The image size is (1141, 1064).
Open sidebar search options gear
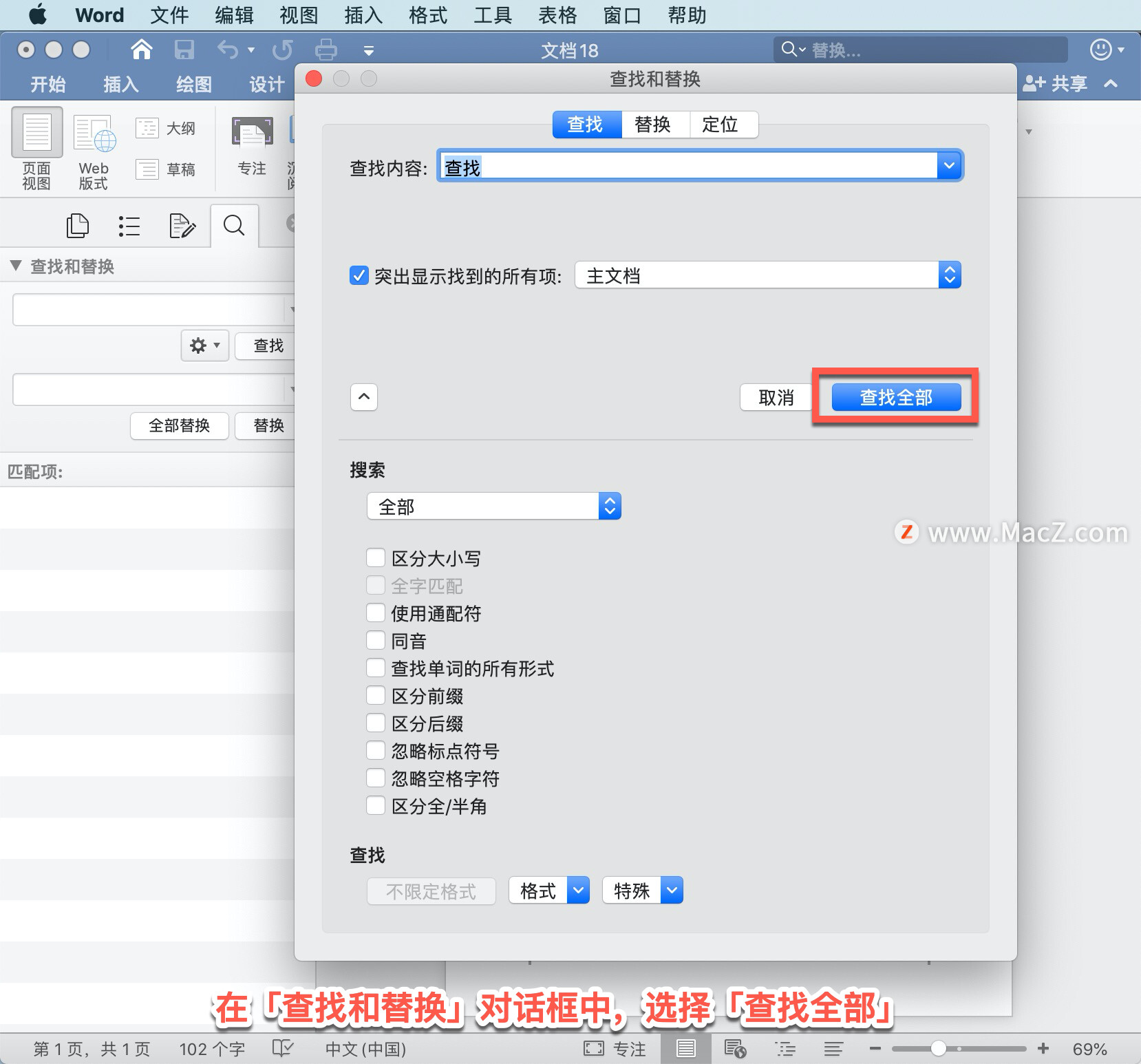click(x=205, y=345)
